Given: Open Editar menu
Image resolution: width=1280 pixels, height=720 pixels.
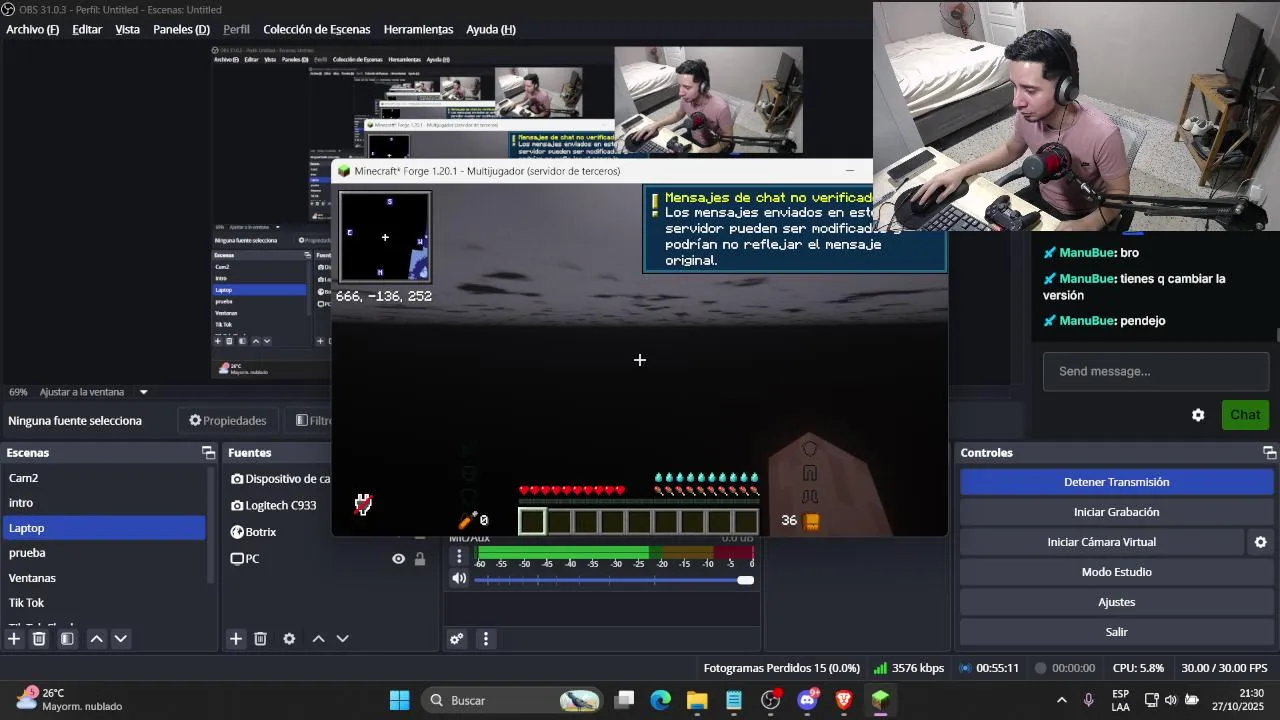Looking at the screenshot, I should 87,29.
